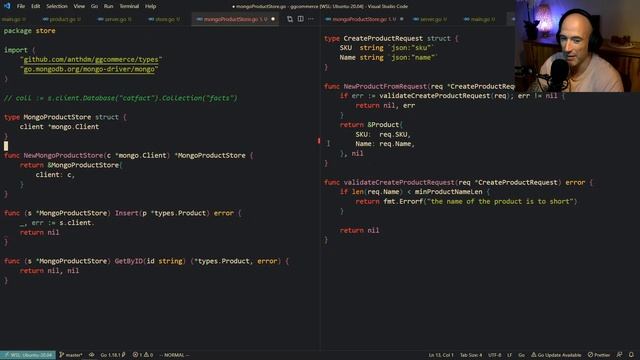Click the feedback icon in status bar
The height and width of the screenshot is (360, 640).
coord(620,355)
